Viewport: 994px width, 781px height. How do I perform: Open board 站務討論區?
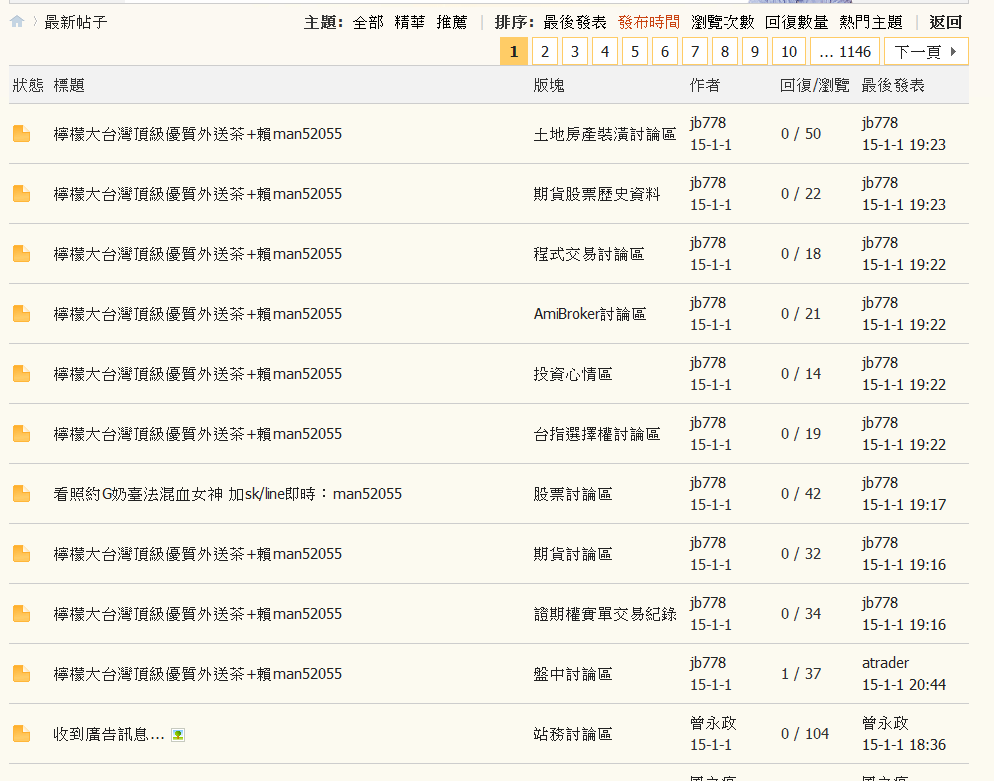pyautogui.click(x=572, y=734)
